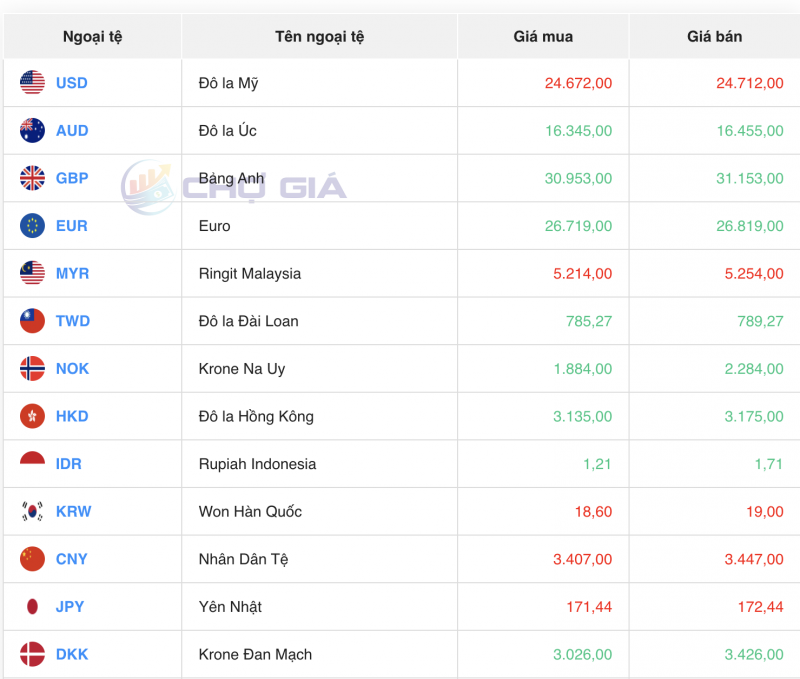This screenshot has width=800, height=679.
Task: Select the HKD flag icon
Action: pos(31,416)
